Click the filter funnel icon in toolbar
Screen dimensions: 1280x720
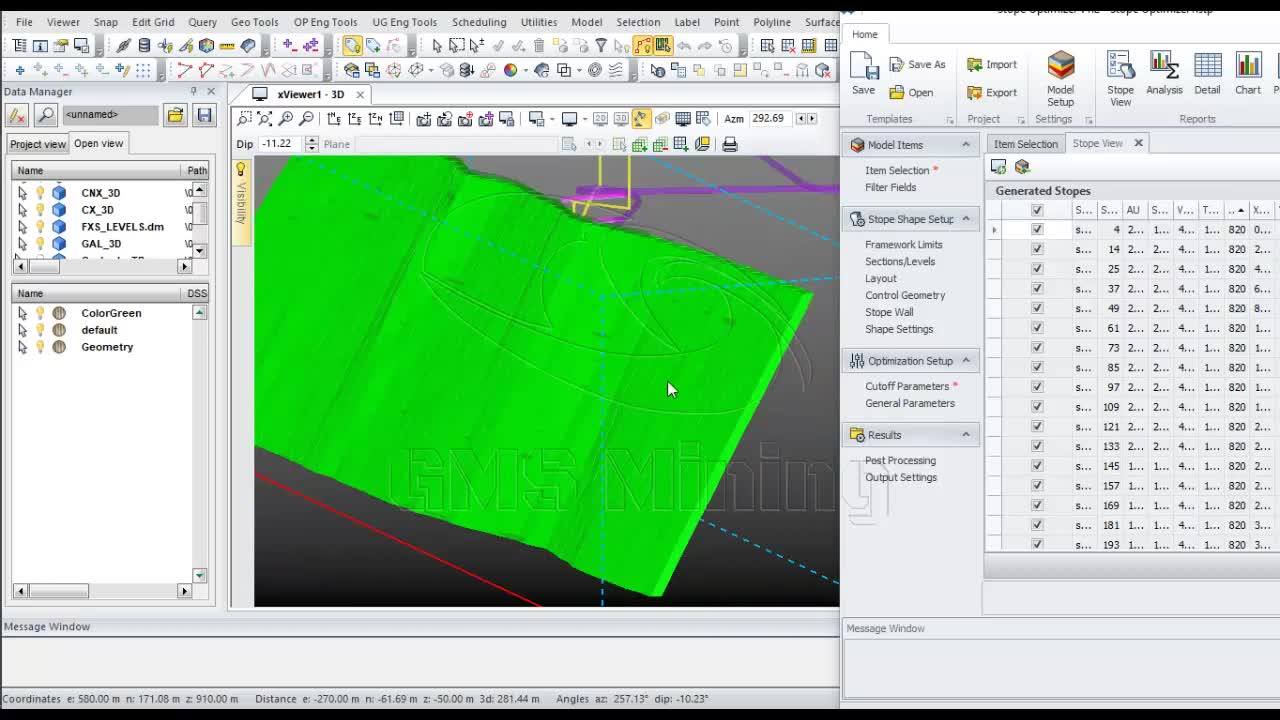(x=601, y=45)
